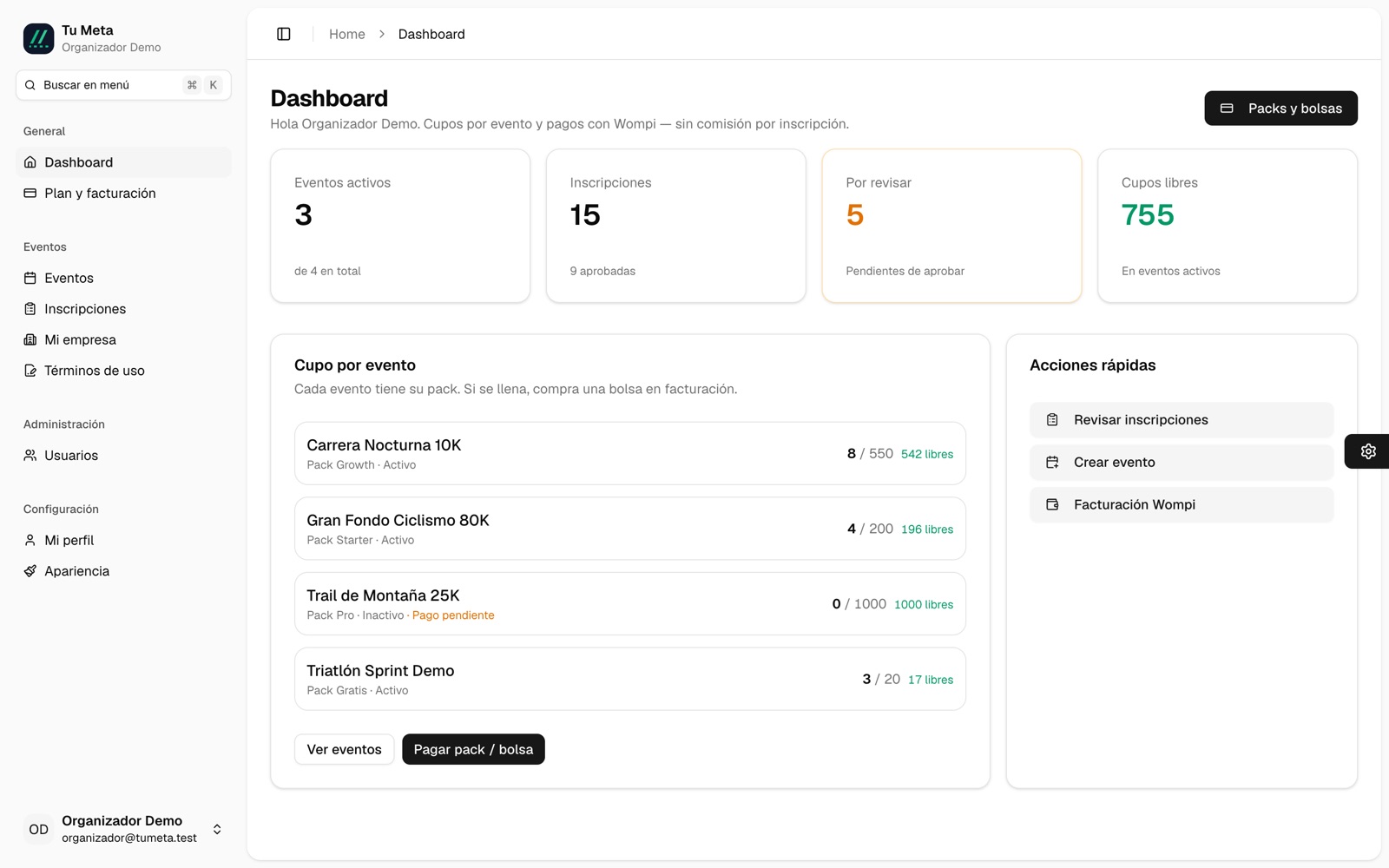The image size is (1389, 868).
Task: Click the card icon in Packs y bolsas
Action: pos(1227,108)
